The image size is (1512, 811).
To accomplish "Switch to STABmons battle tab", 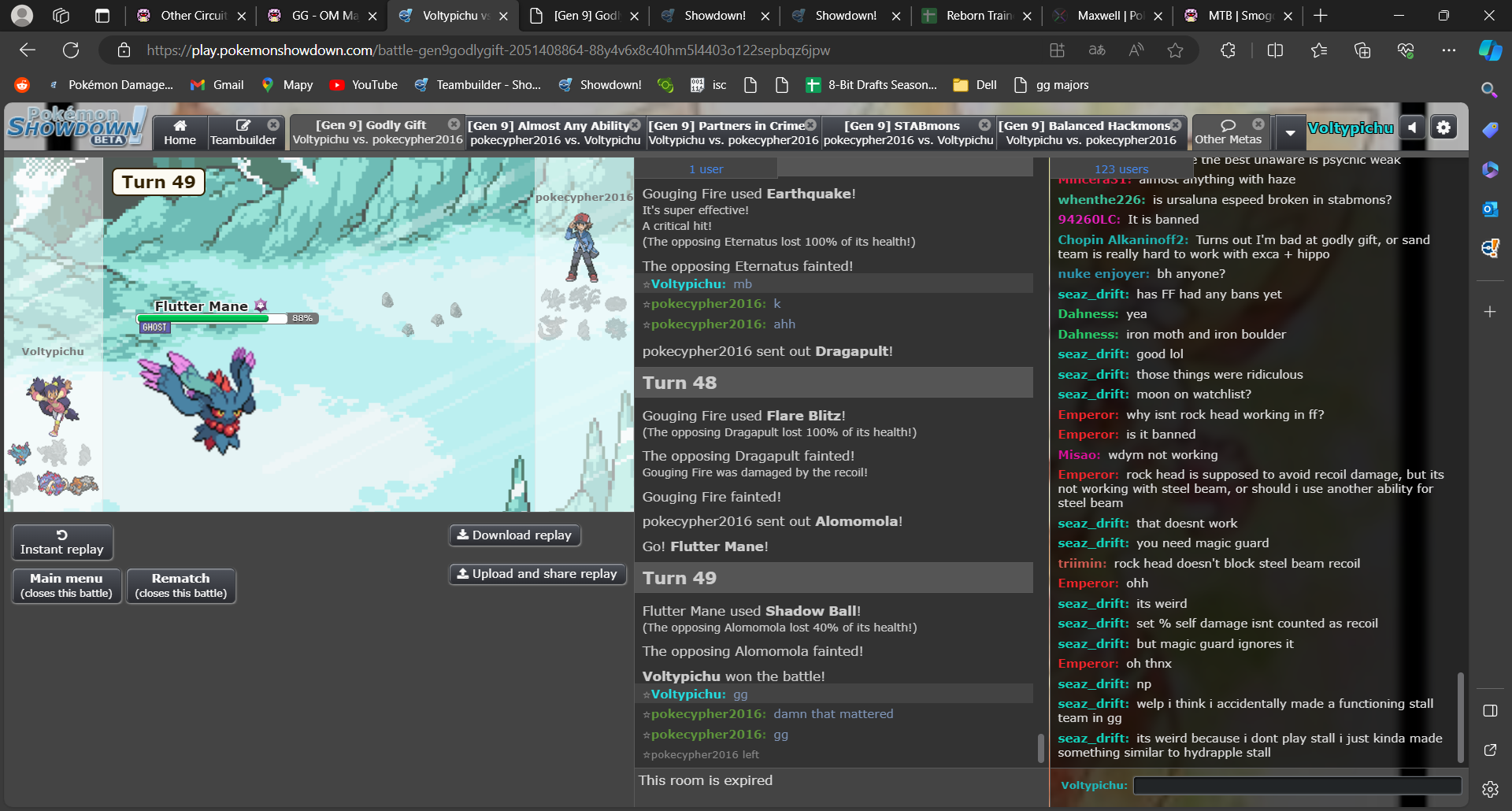I will coord(908,132).
